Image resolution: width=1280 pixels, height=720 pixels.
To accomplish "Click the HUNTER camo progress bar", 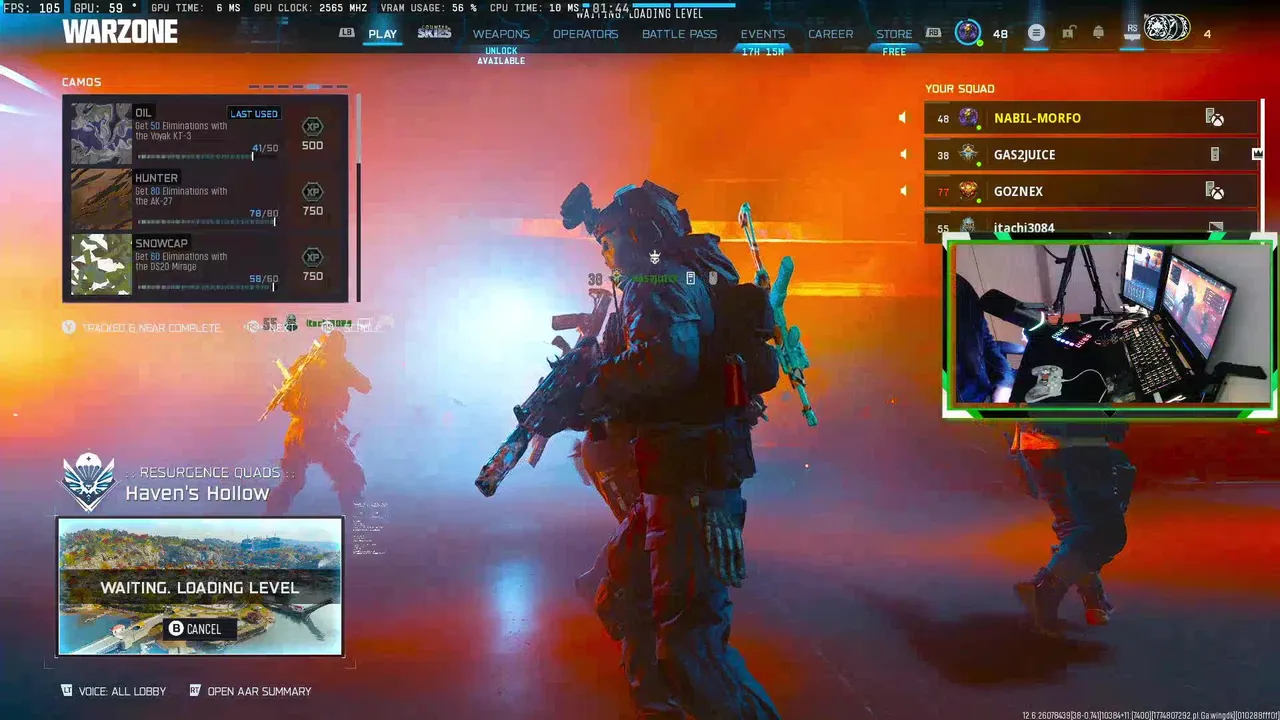I will (x=207, y=221).
